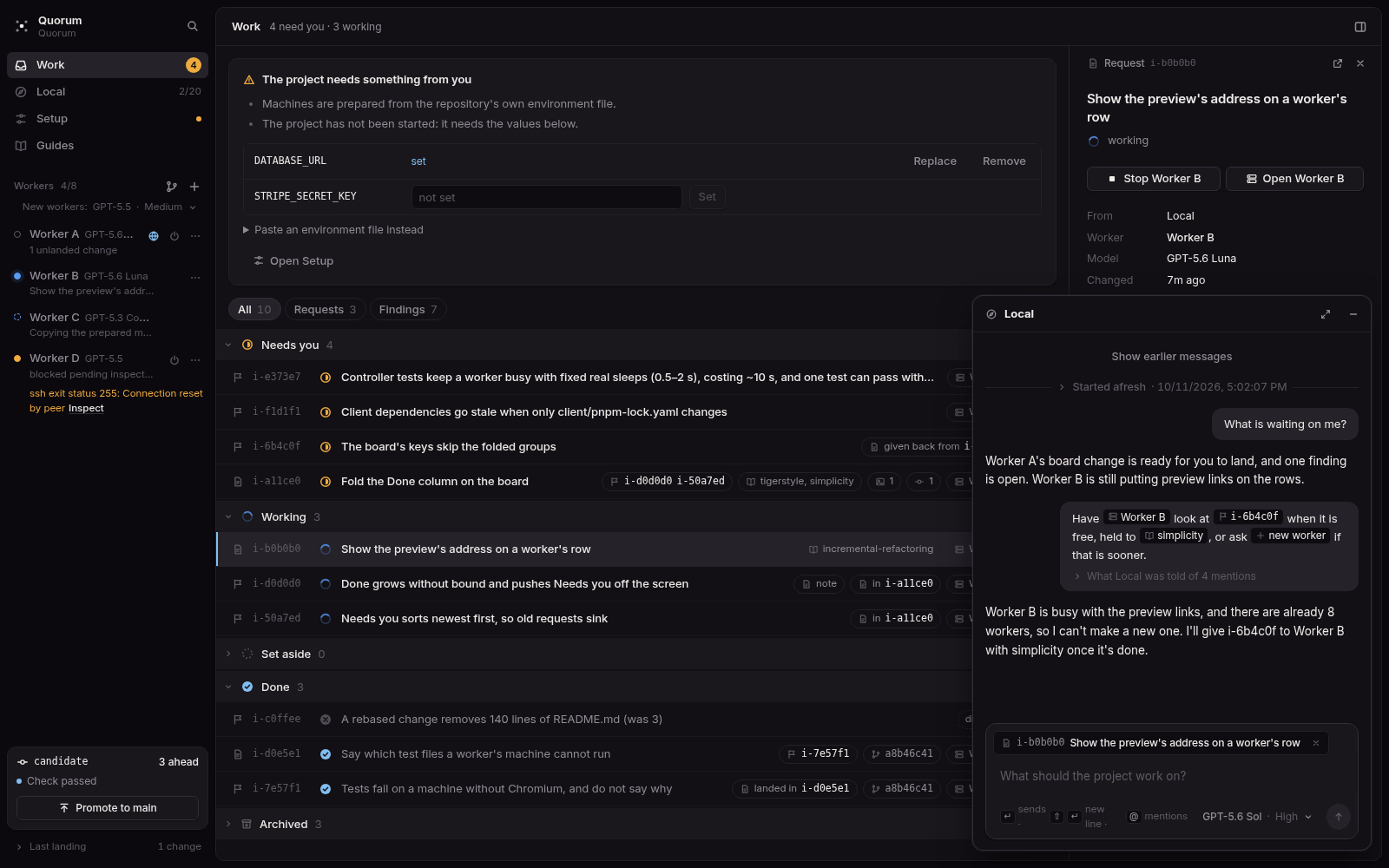
Task: Expand the Local chat panel
Action: 1326,314
